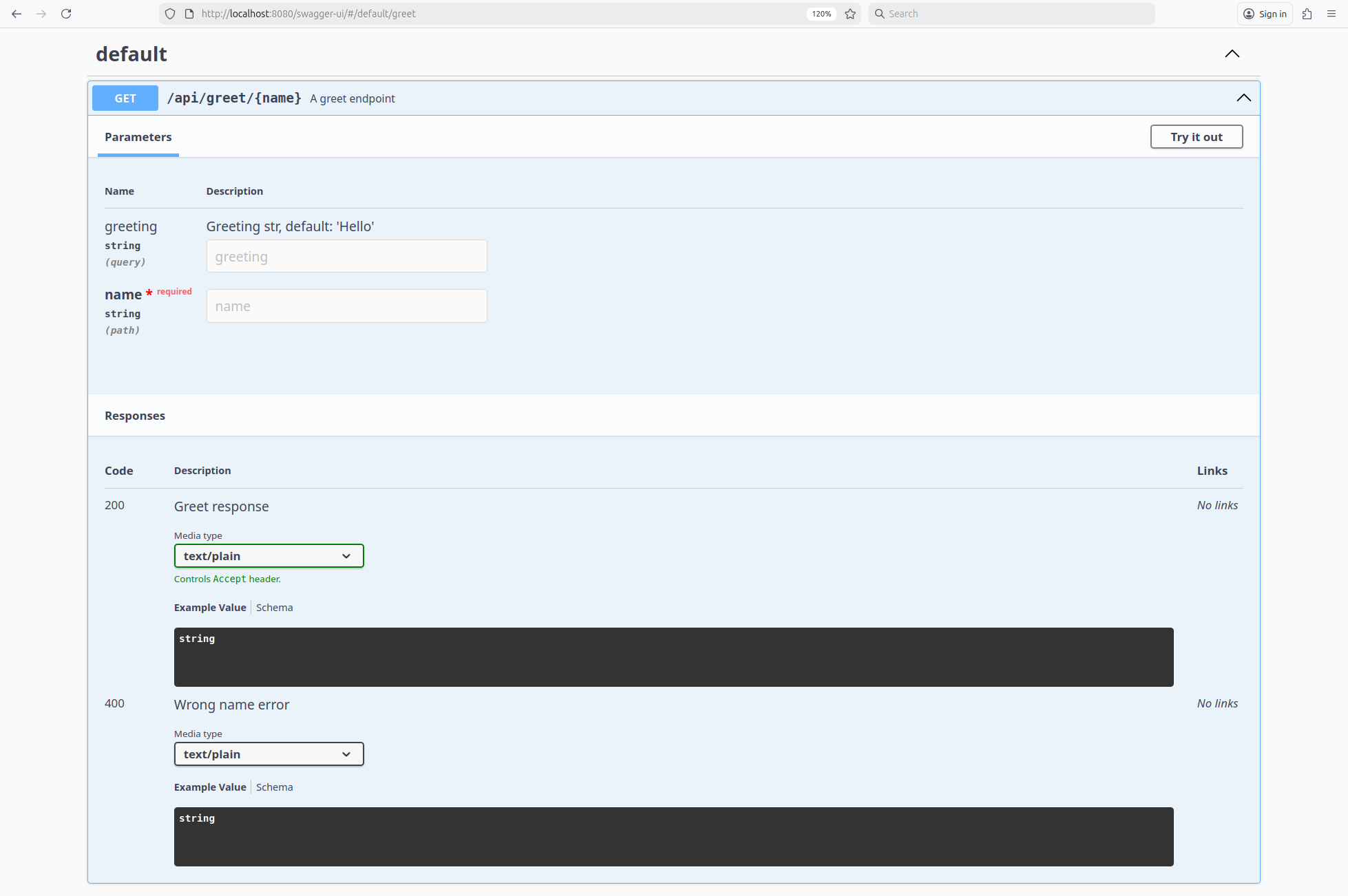Open the browser hamburger menu
The width and height of the screenshot is (1348, 896).
(x=1331, y=14)
